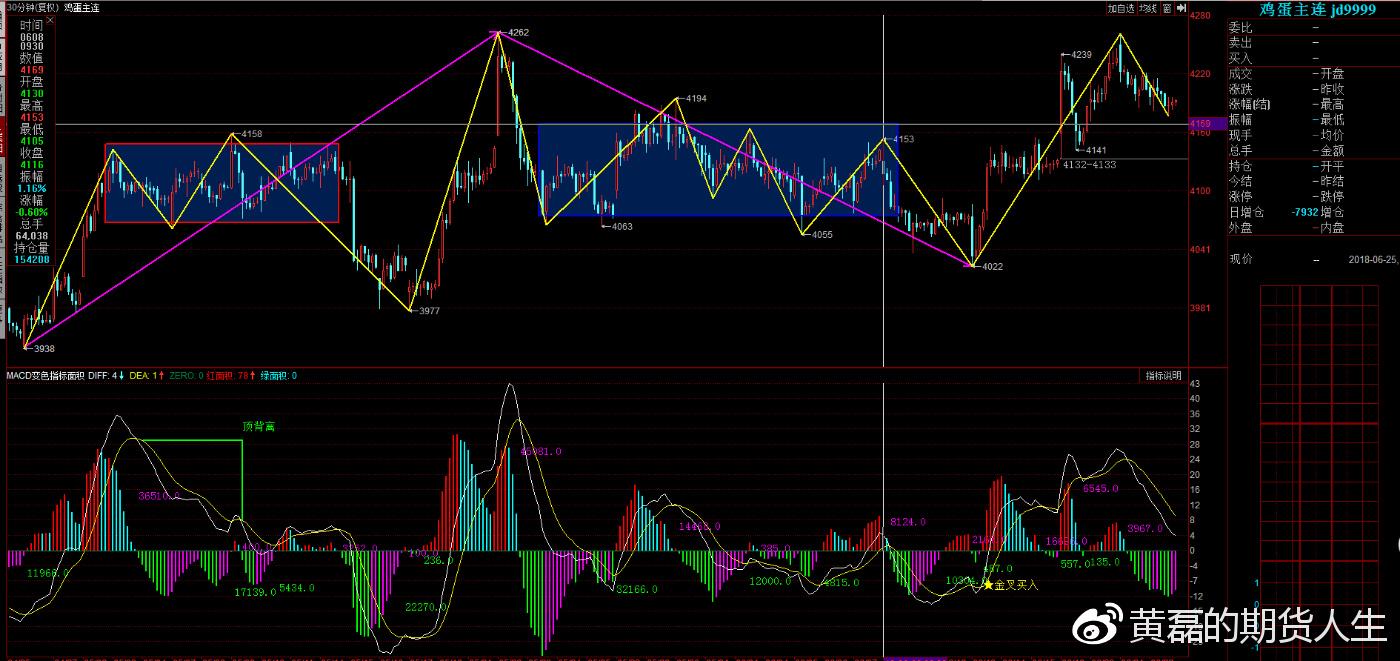Click the 4055 low price label
This screenshot has width=1400, height=661.
pyautogui.click(x=821, y=234)
